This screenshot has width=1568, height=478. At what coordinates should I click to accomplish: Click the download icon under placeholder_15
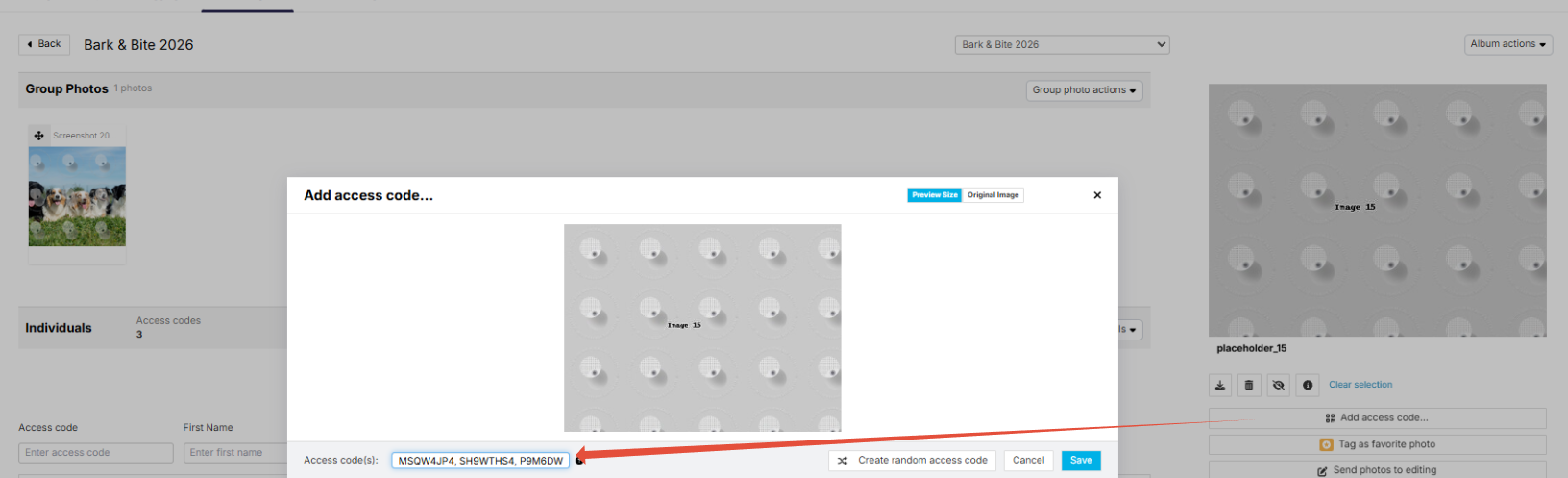(x=1220, y=385)
